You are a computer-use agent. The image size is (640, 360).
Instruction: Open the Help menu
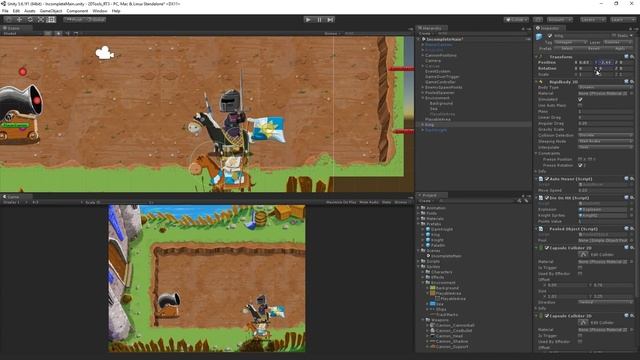(x=116, y=11)
